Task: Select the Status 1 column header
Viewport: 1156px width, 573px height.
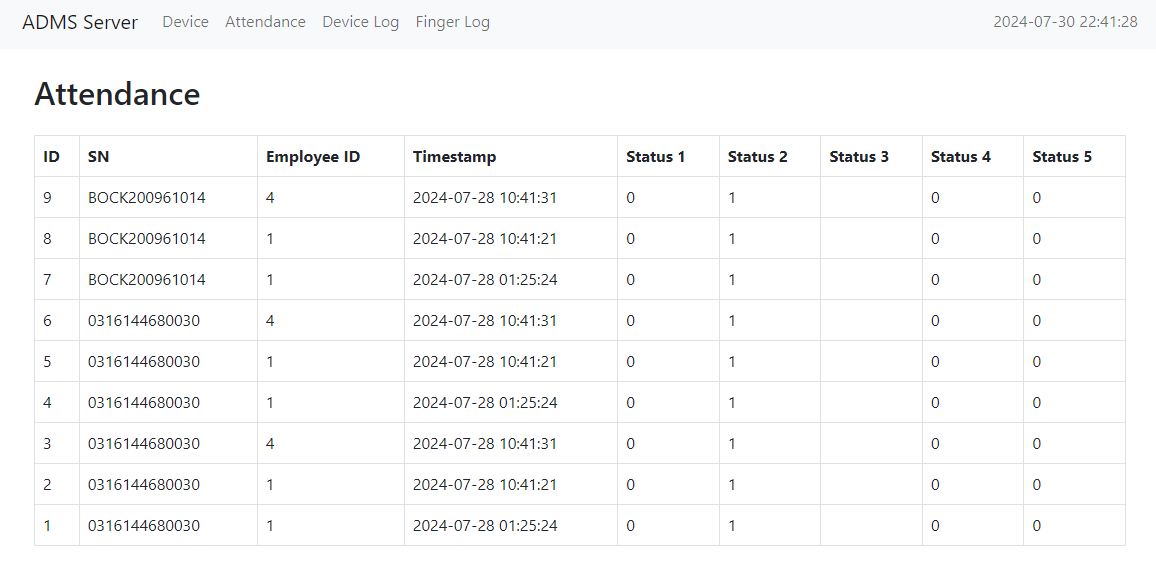Action: point(655,157)
